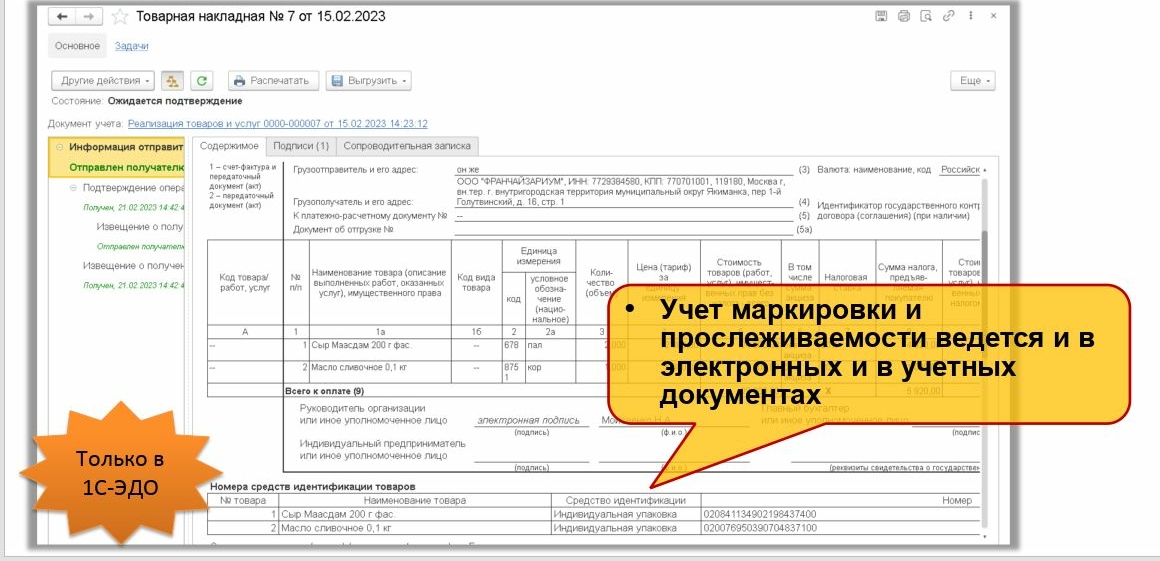Image resolution: width=1160 pixels, height=561 pixels.
Task: Click Сыр Маасдам 200 г фас. in the goods table
Action: pyautogui.click(x=362, y=345)
